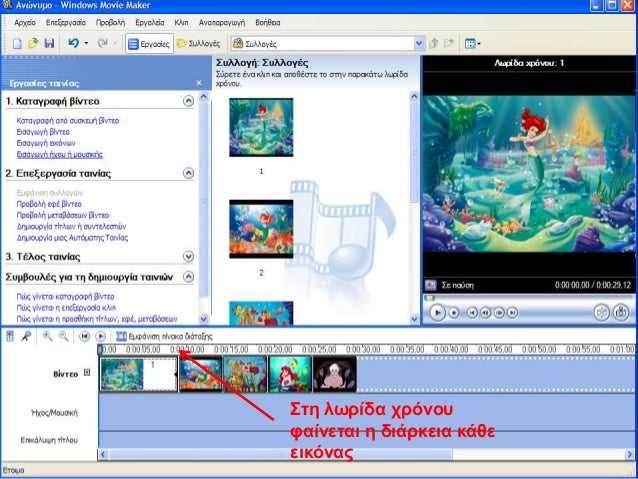Viewport: 638px width, 479px height.
Task: Click the Zoom Timeline In magnifier icon
Action: (x=48, y=336)
